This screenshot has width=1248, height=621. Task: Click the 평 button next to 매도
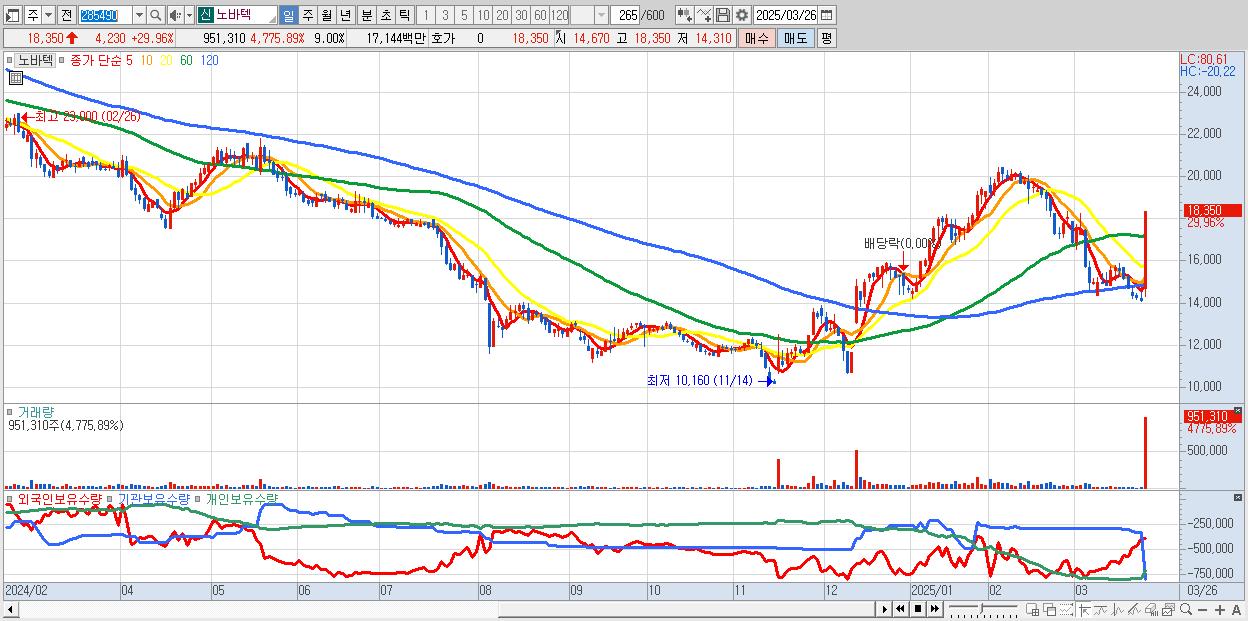(x=826, y=38)
